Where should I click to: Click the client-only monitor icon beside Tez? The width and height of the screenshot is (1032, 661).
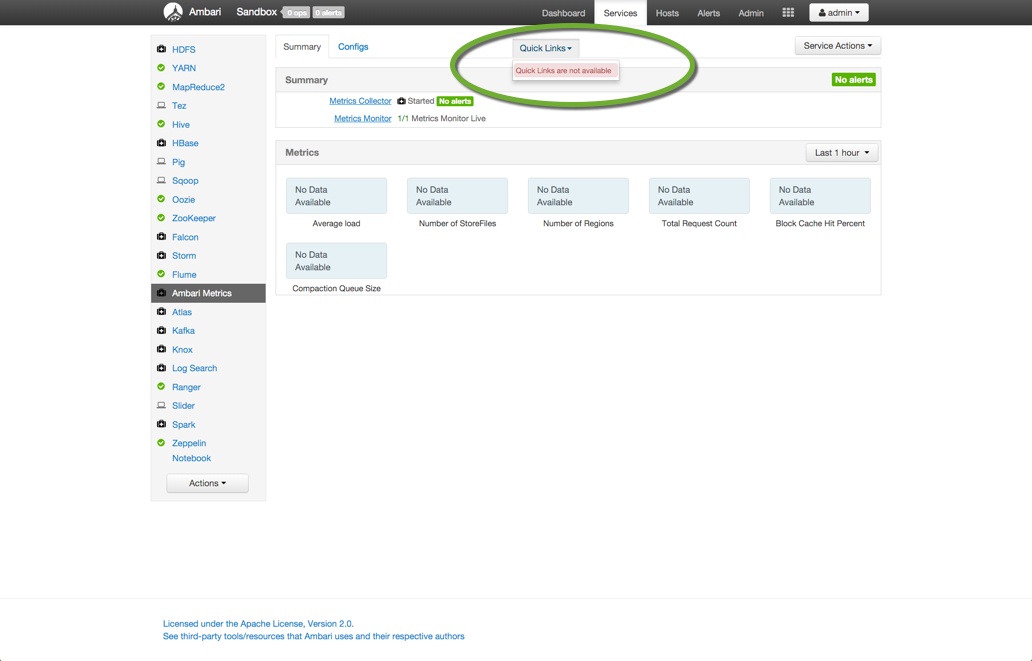(x=161, y=106)
